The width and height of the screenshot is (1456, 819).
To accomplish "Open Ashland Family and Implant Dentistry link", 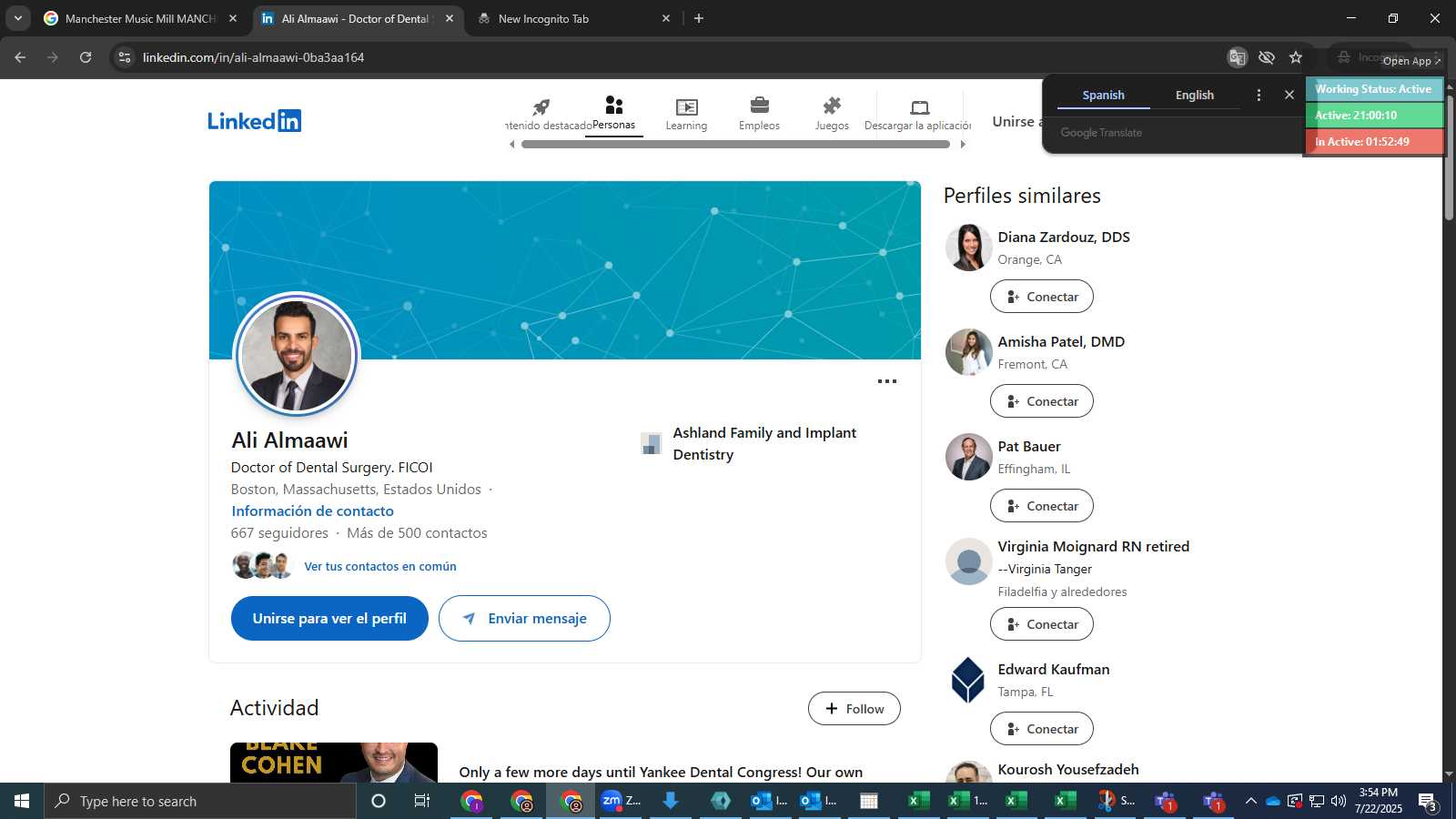I will (x=764, y=444).
